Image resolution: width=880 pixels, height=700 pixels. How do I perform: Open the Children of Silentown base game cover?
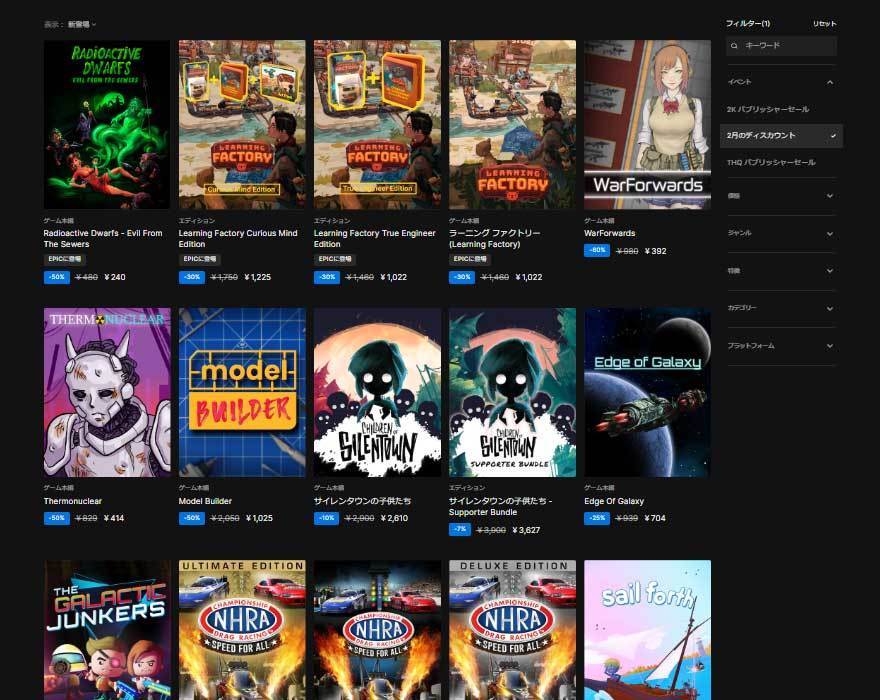click(377, 392)
